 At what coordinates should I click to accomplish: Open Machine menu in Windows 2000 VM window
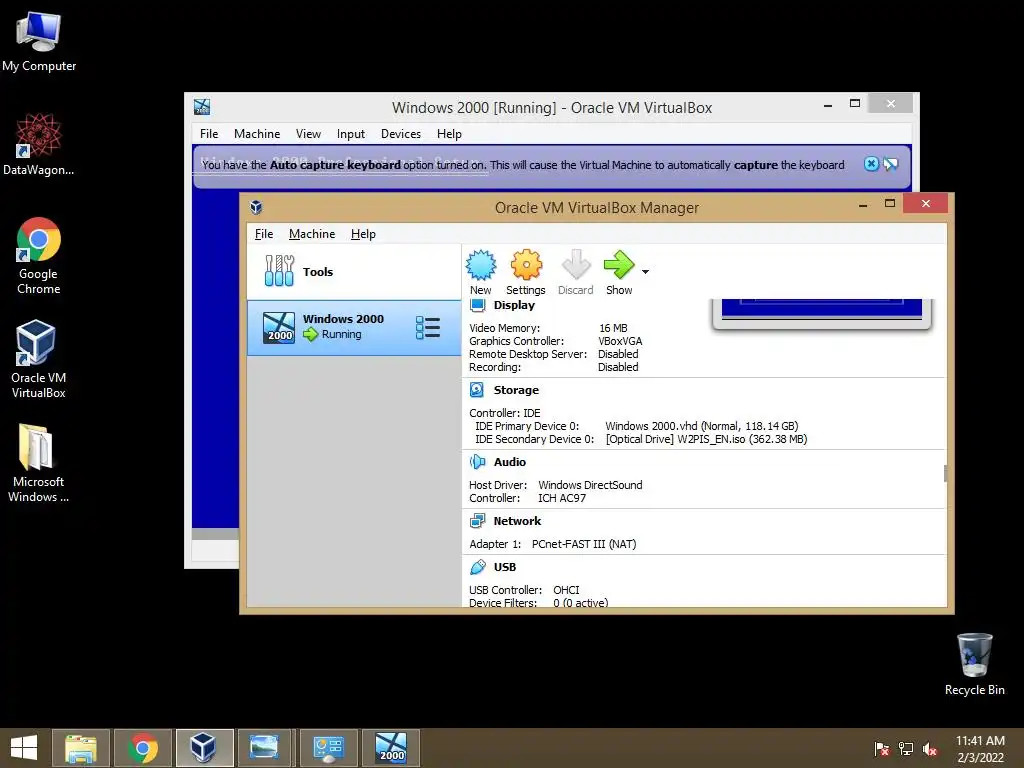(x=257, y=134)
